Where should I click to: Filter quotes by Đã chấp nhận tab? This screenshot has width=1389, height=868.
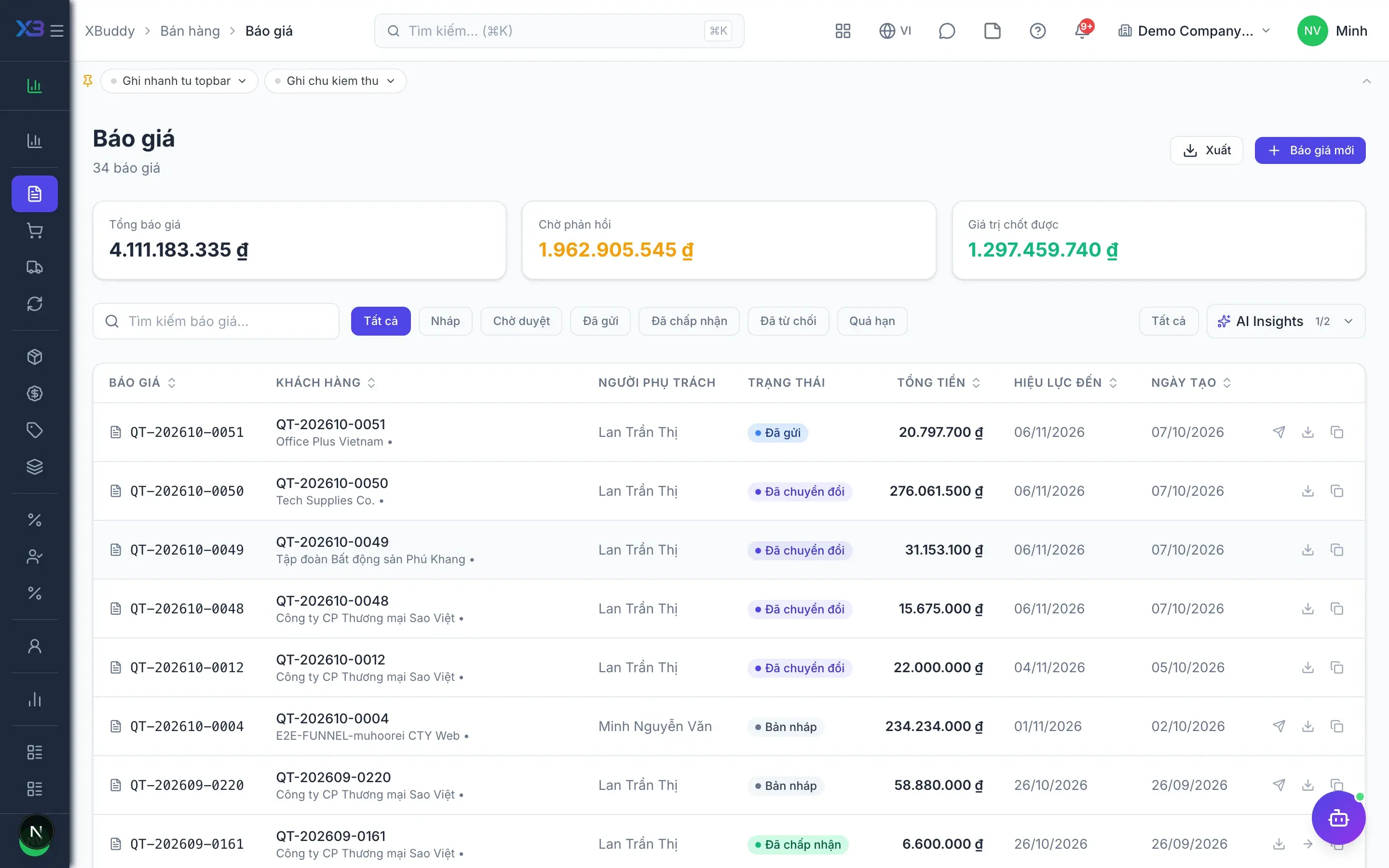coord(689,321)
